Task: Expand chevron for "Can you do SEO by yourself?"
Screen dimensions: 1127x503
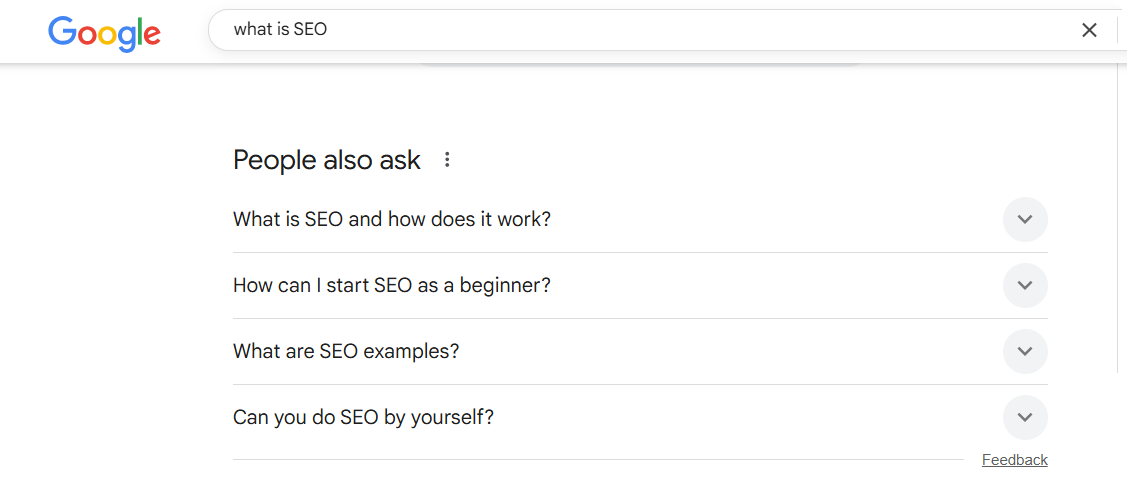Action: coord(1025,418)
